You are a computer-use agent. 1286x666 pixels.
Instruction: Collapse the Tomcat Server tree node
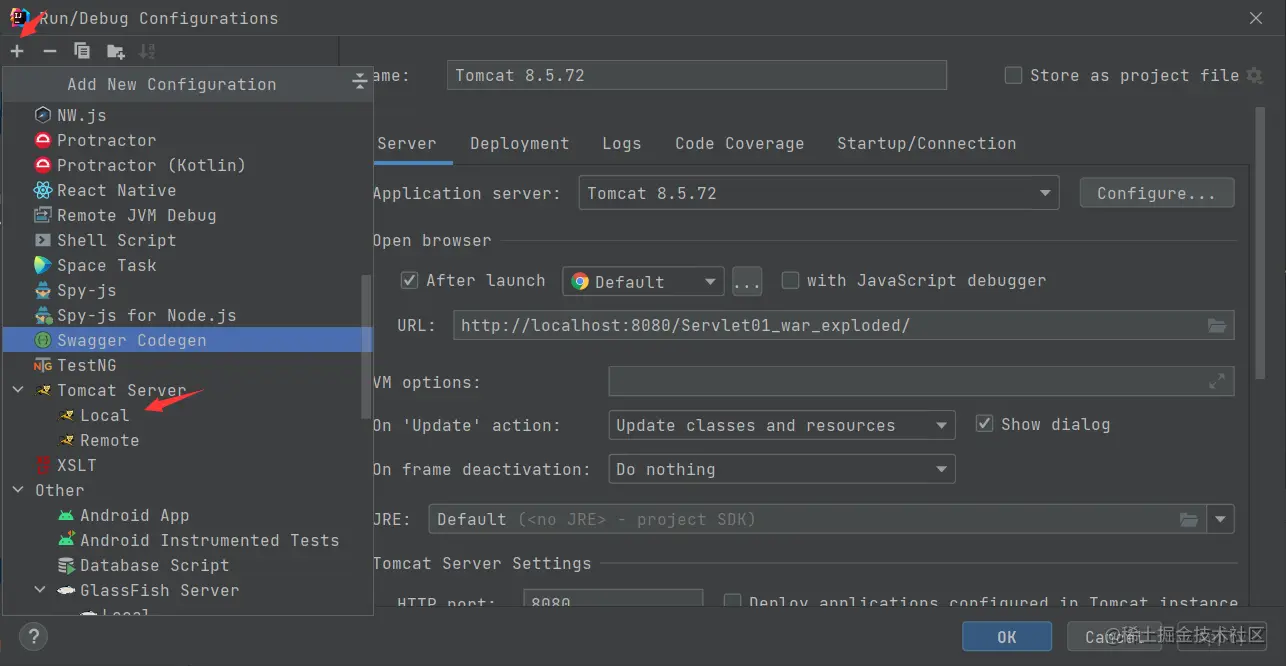(18, 390)
